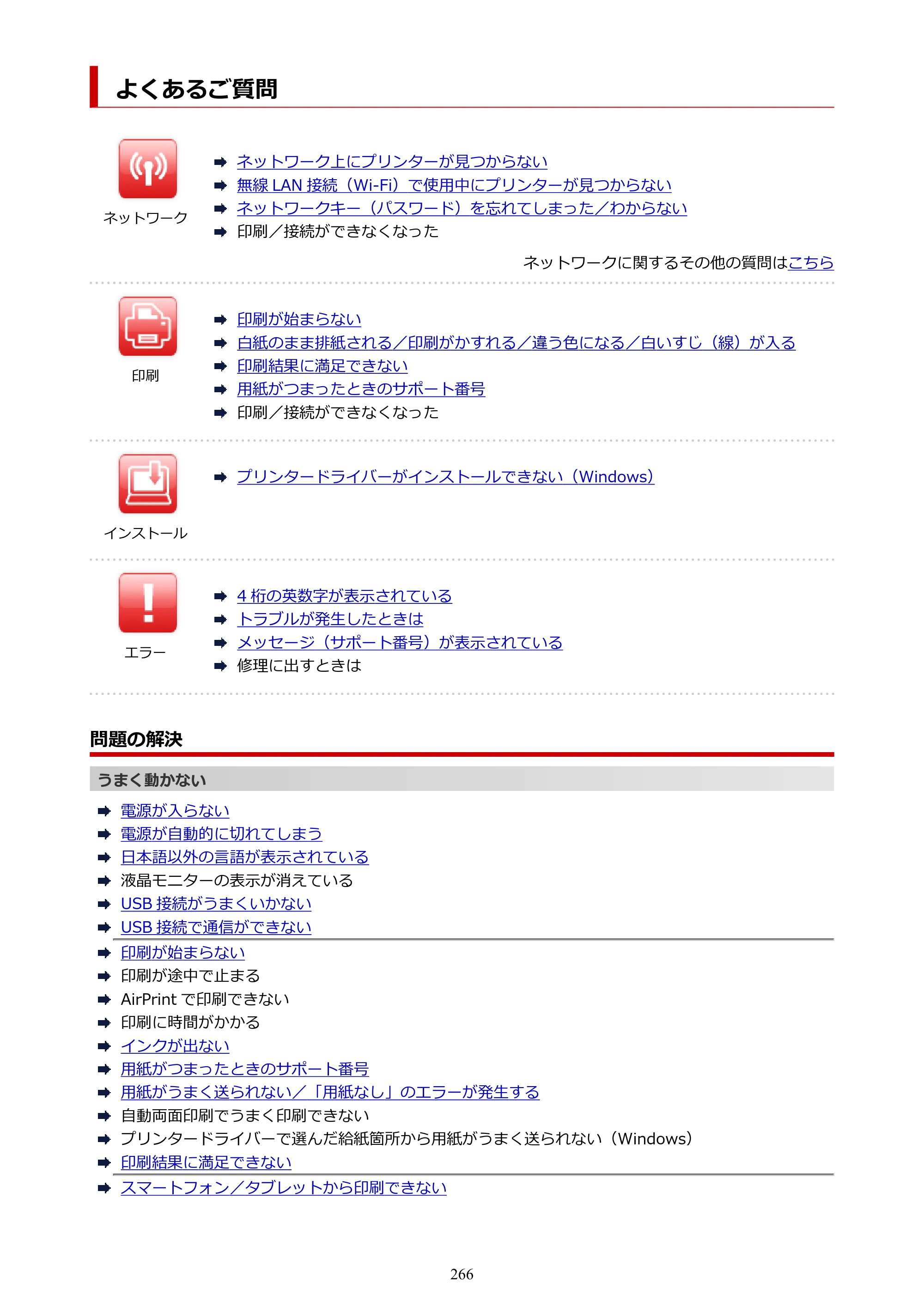
Task: Open link 電源が自動的に切れてしまう
Action: [x=221, y=834]
